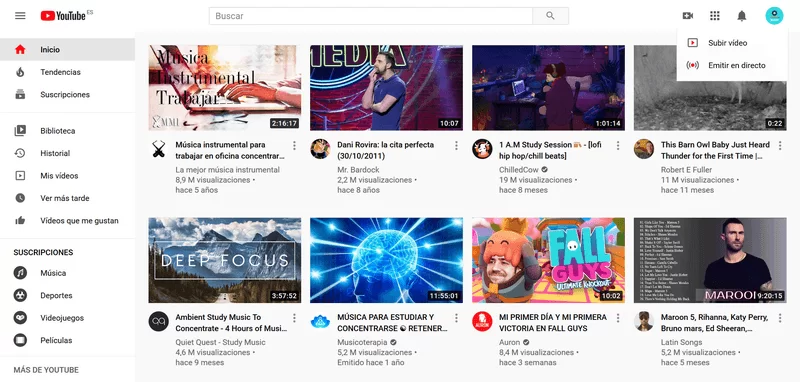800x382 pixels.
Task: Open the YouTube apps grid icon
Action: click(715, 16)
